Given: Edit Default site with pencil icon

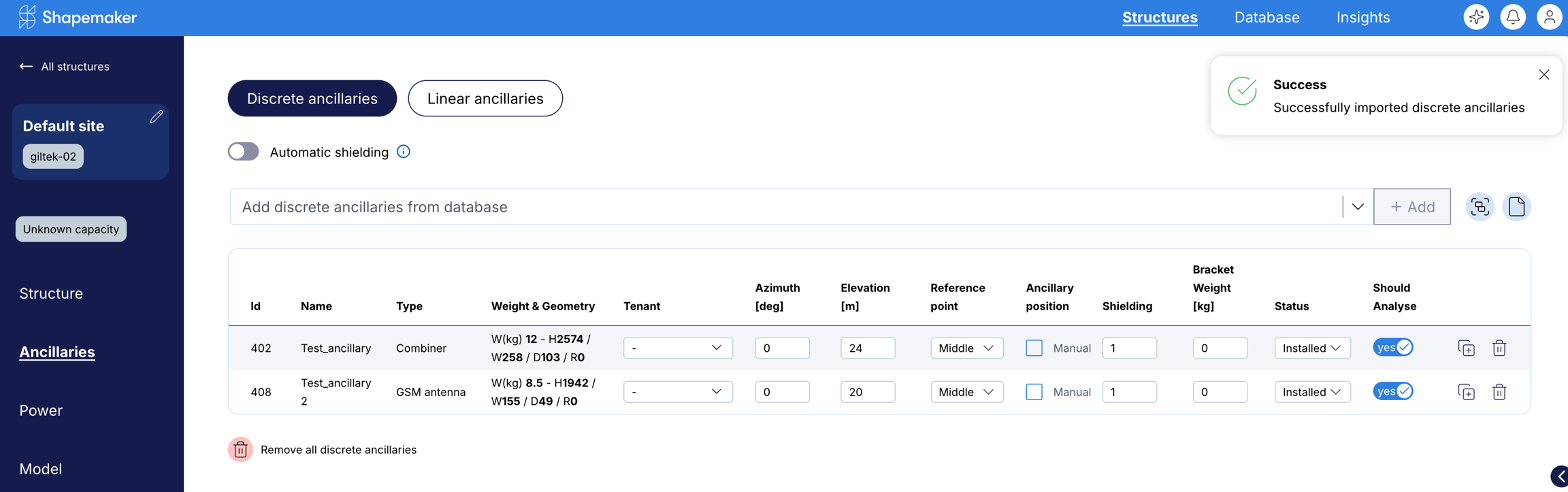Looking at the screenshot, I should [x=156, y=117].
